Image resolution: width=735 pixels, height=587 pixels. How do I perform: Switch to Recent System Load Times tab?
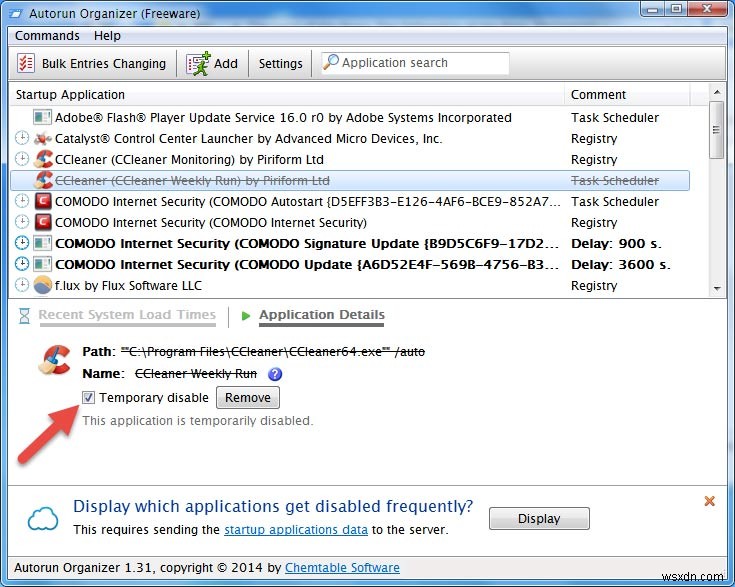(x=127, y=315)
